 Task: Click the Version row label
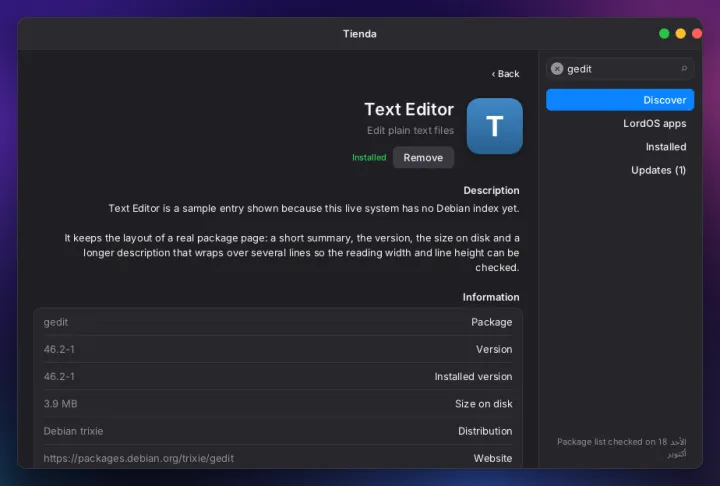(494, 350)
